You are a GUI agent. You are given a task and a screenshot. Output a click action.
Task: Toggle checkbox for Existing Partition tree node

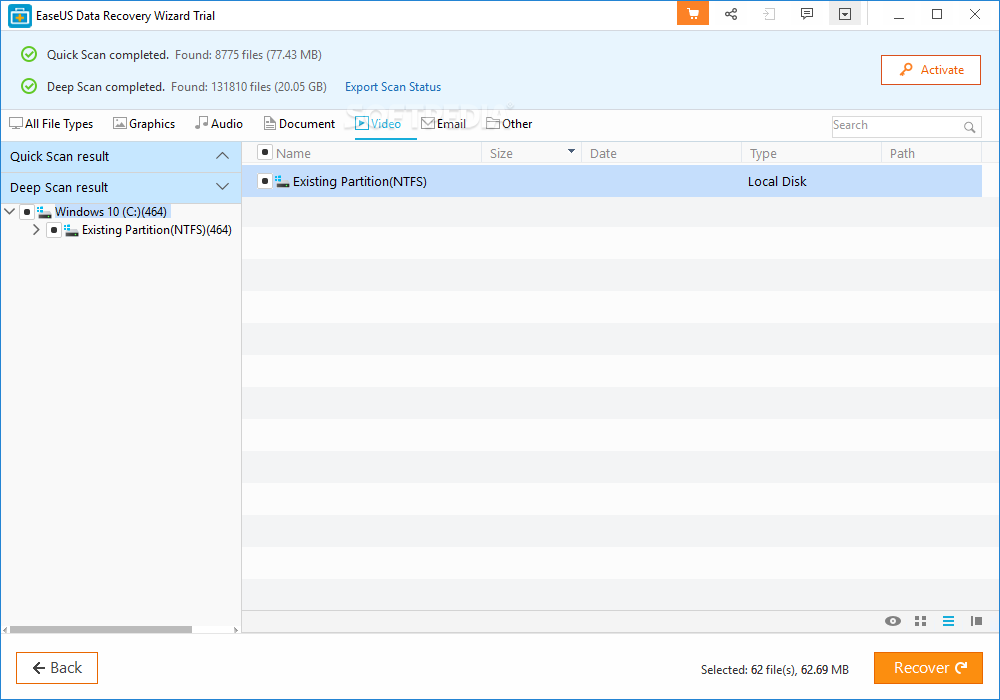tap(54, 230)
